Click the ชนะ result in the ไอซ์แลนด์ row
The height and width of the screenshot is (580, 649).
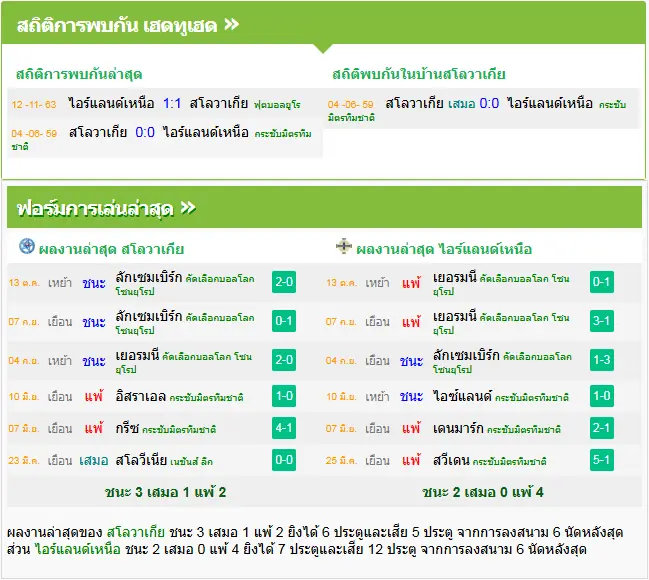[x=411, y=397]
